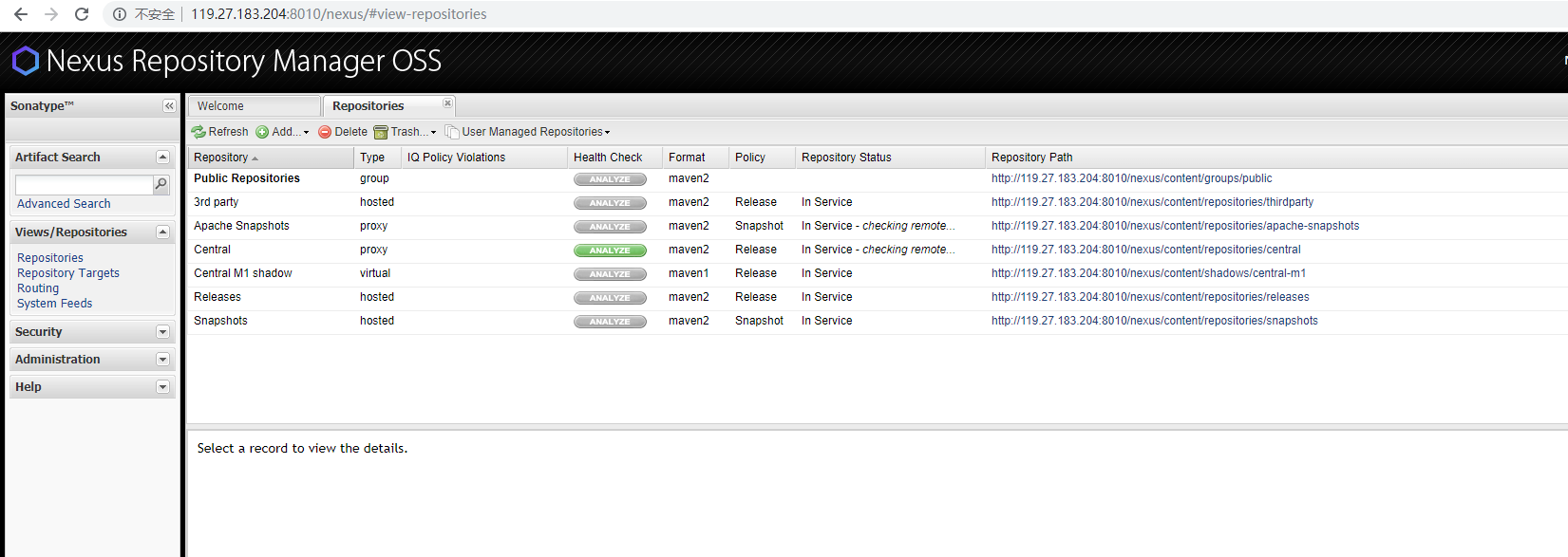Select the Snapshots repository row

(878, 321)
